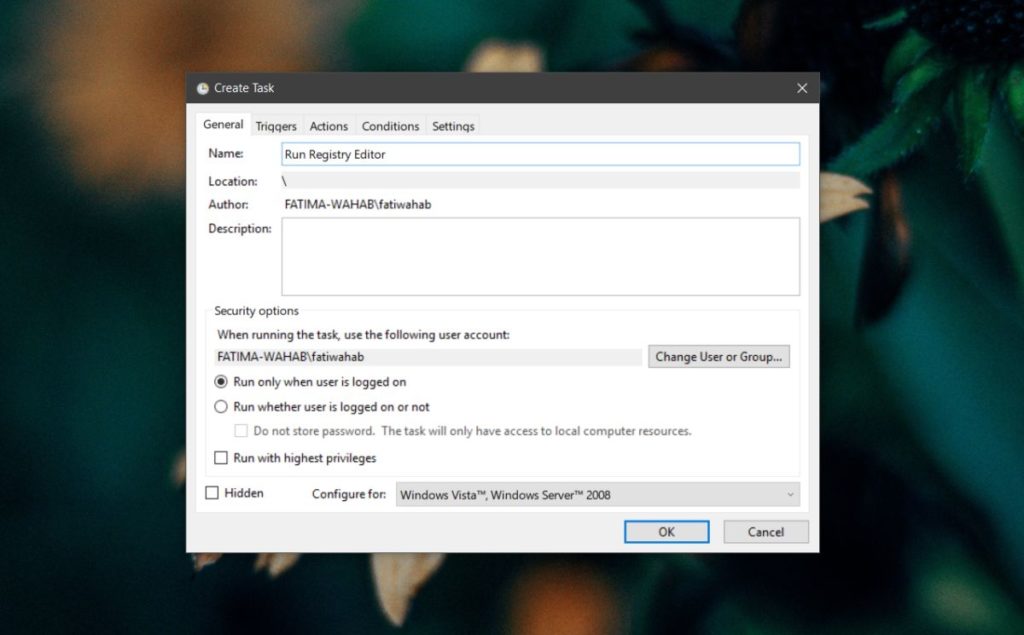Viewport: 1024px width, 635px height.
Task: Check the Hidden checkbox
Action: pos(214,492)
